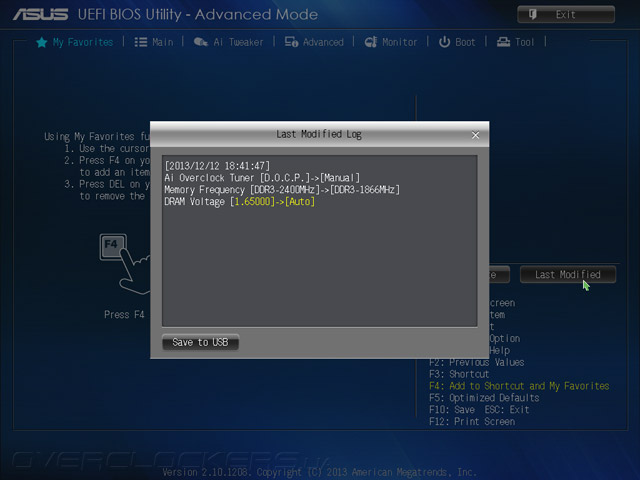This screenshot has height=480, width=640.
Task: Click the Monitor tab thermometer icon
Action: point(371,42)
